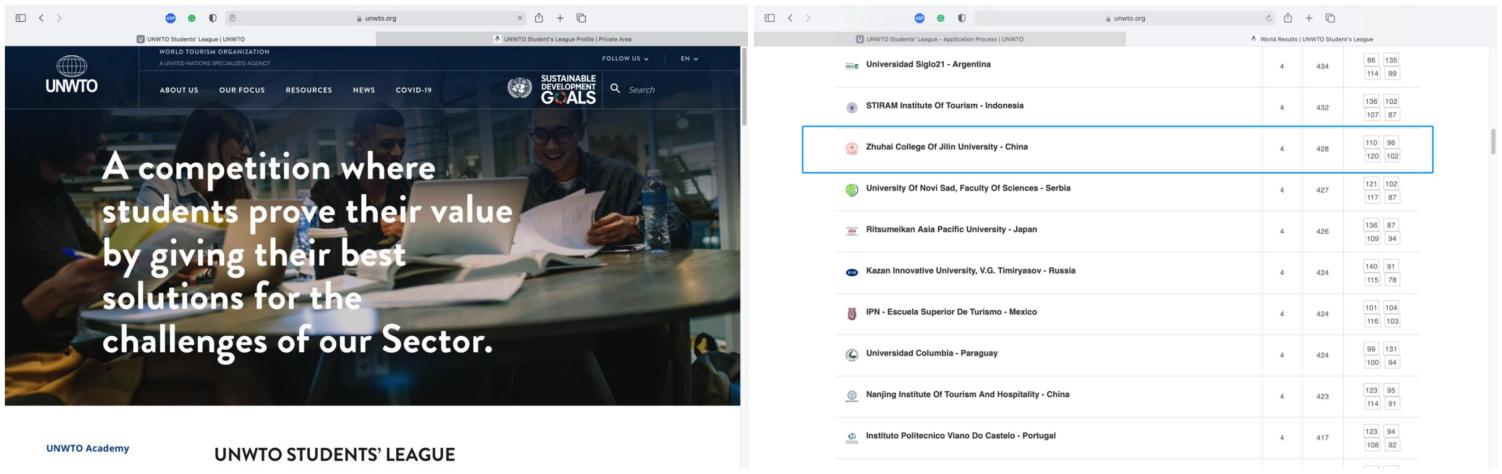The width and height of the screenshot is (1502, 474).
Task: Add new tab in right Safari window
Action: tap(1310, 18)
